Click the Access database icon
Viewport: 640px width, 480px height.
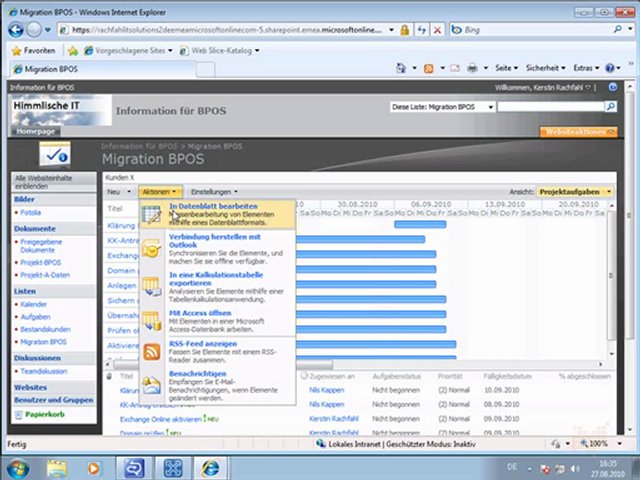152,321
